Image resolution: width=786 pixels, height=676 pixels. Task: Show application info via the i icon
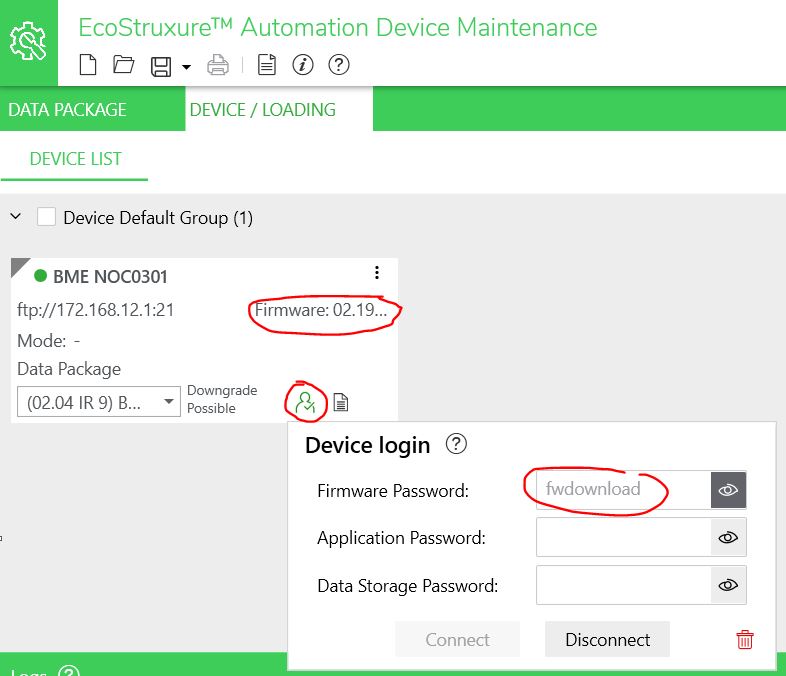tap(303, 65)
